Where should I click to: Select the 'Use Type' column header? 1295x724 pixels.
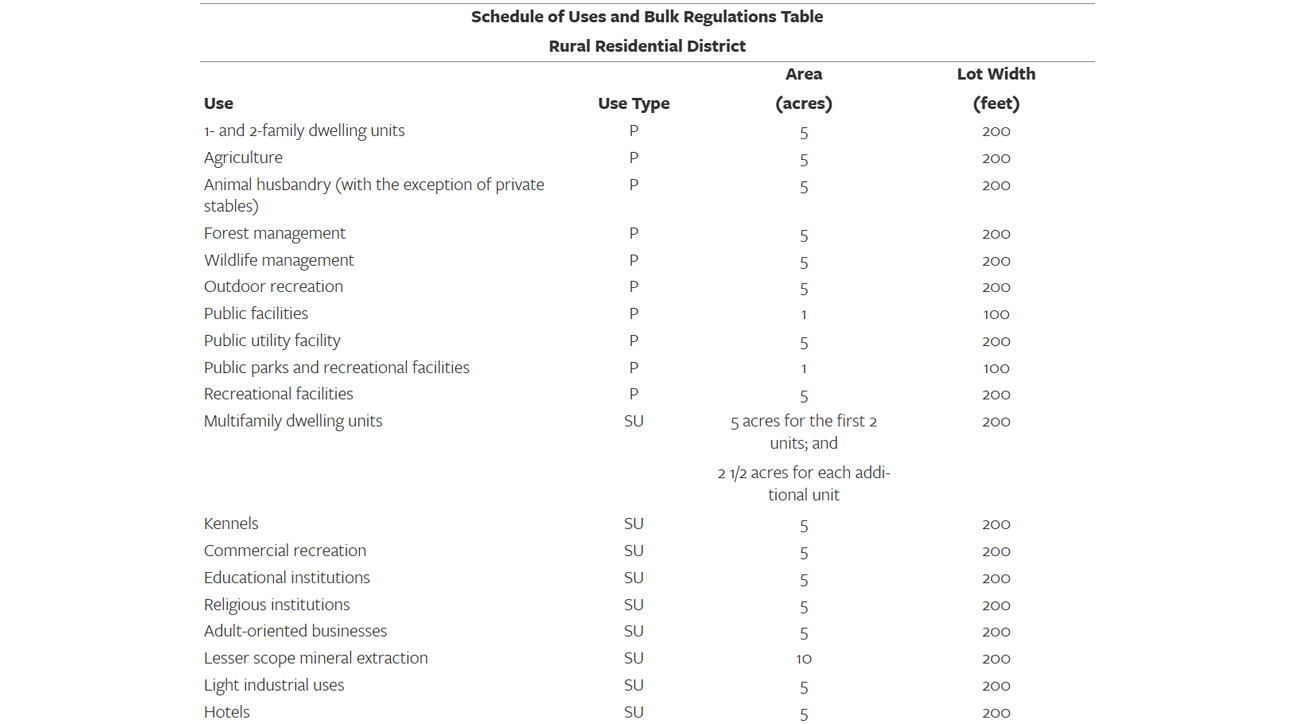633,103
